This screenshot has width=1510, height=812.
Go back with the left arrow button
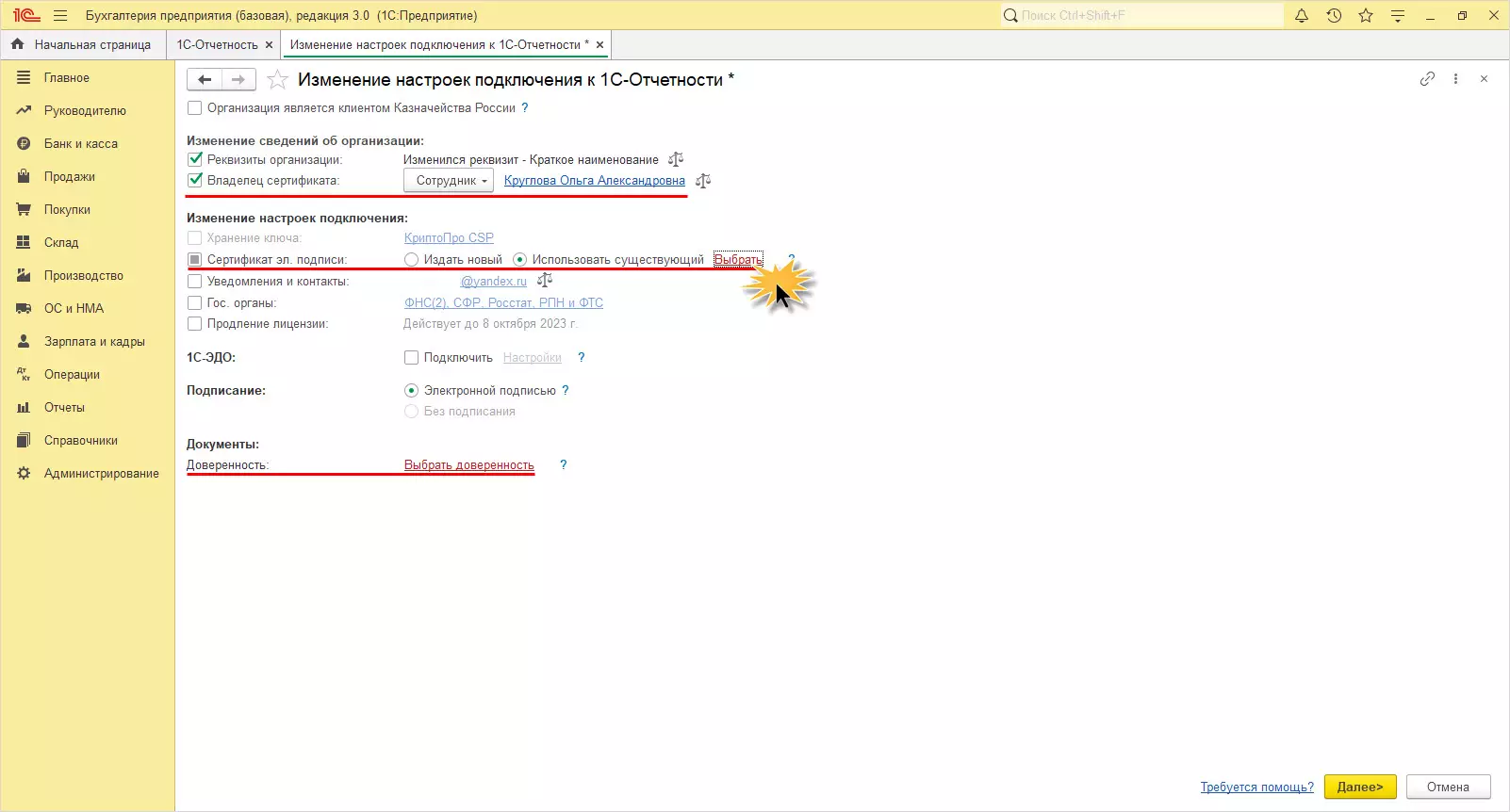pos(205,80)
